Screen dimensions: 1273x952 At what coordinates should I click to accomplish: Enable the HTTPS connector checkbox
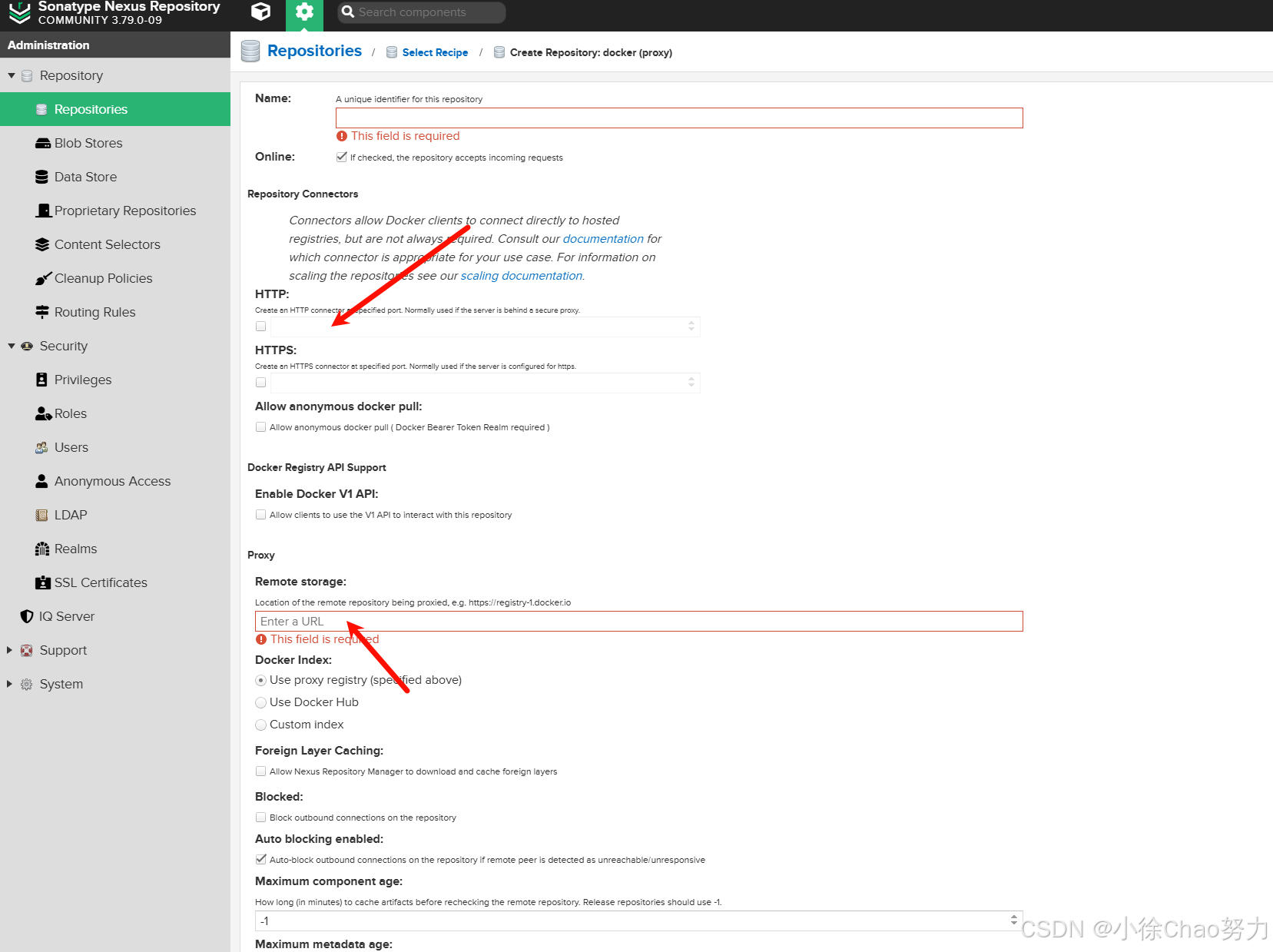(261, 383)
